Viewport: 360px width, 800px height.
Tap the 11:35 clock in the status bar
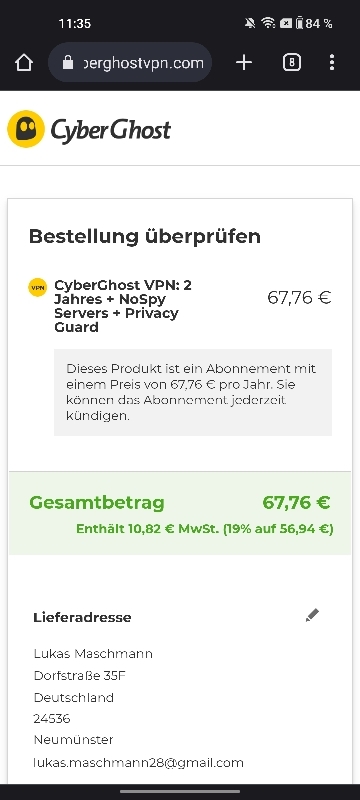coord(74,23)
